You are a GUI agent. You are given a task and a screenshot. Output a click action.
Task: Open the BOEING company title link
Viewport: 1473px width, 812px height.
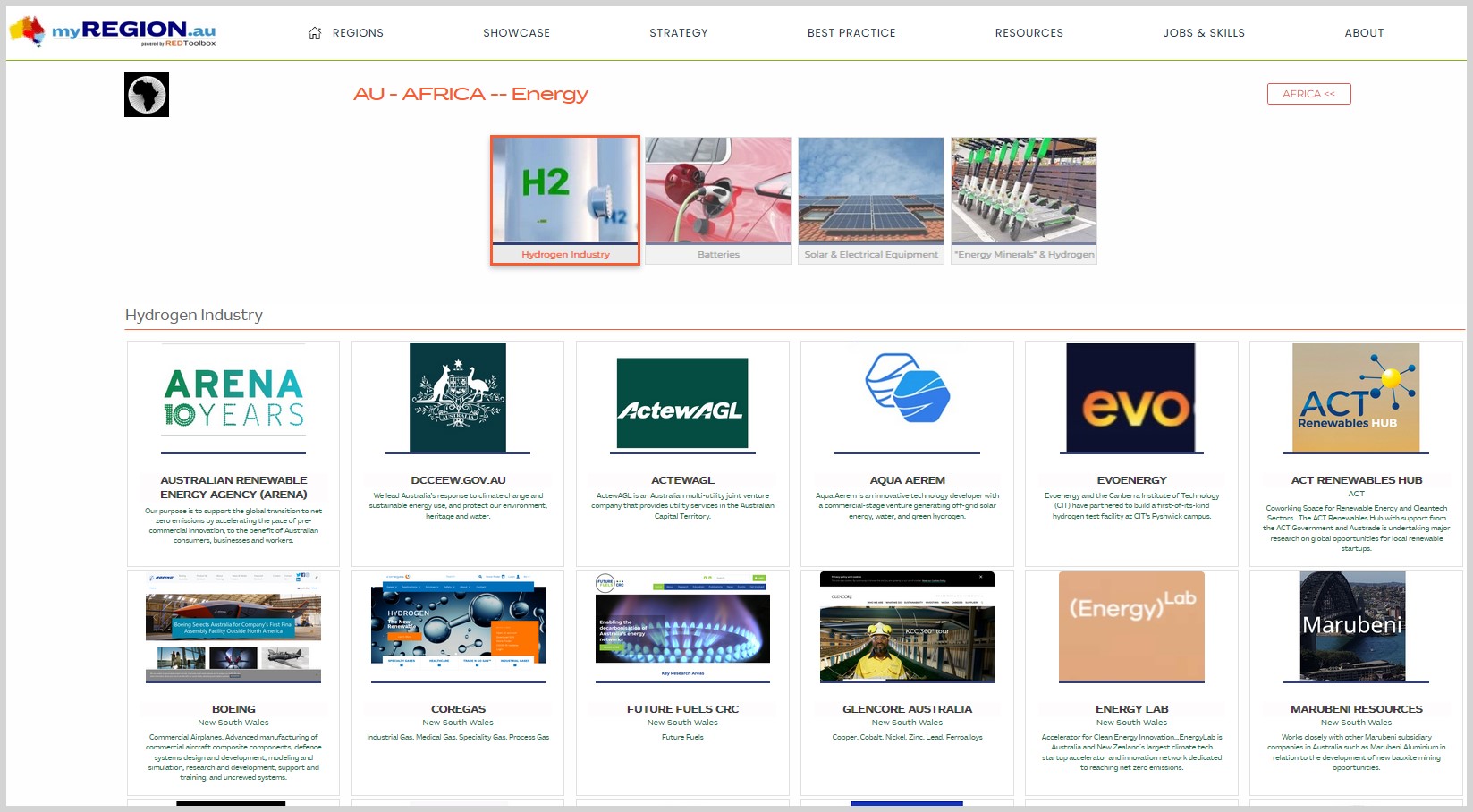click(233, 709)
